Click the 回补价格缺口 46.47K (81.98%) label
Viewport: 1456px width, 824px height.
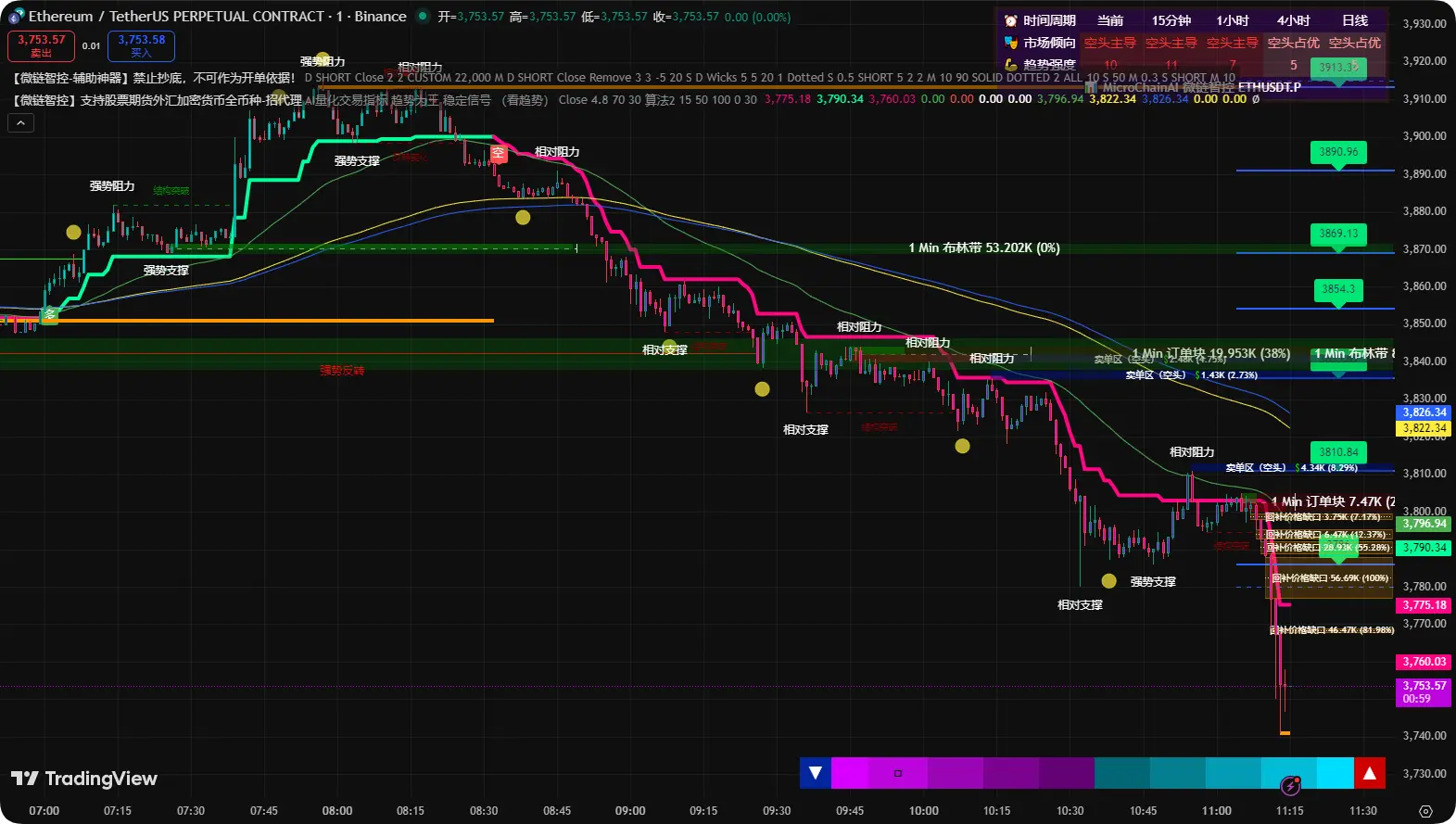coord(1332,630)
